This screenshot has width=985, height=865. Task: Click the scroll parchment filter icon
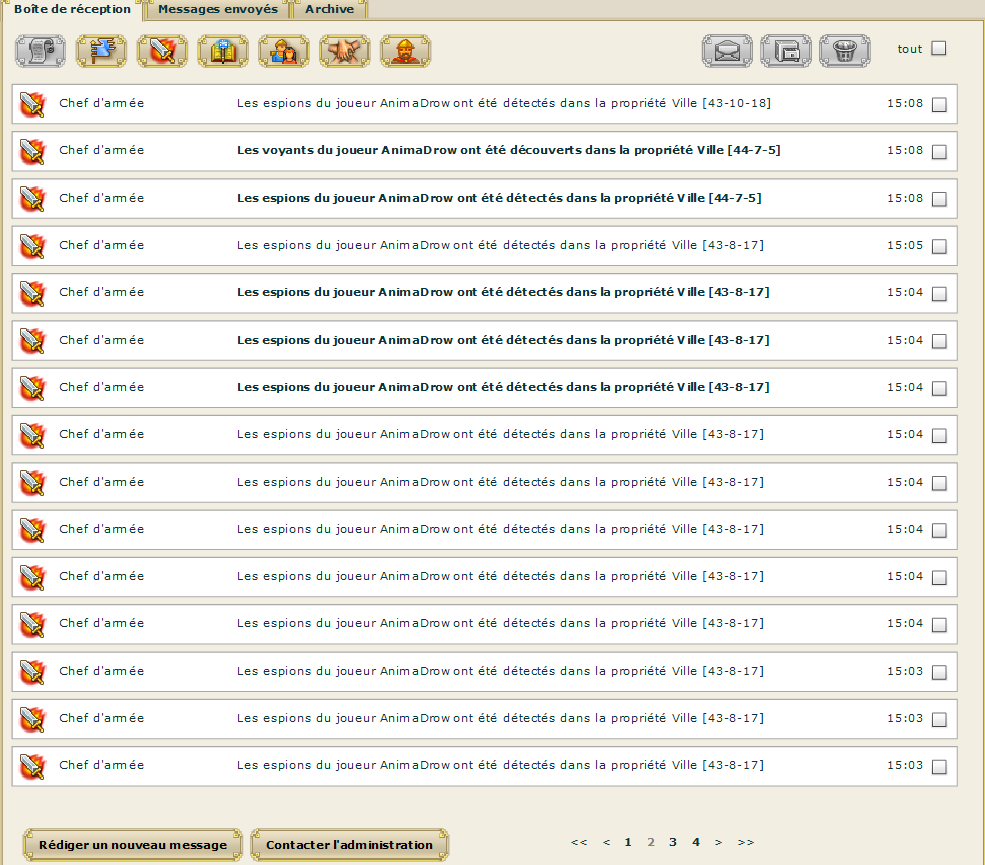[x=40, y=51]
